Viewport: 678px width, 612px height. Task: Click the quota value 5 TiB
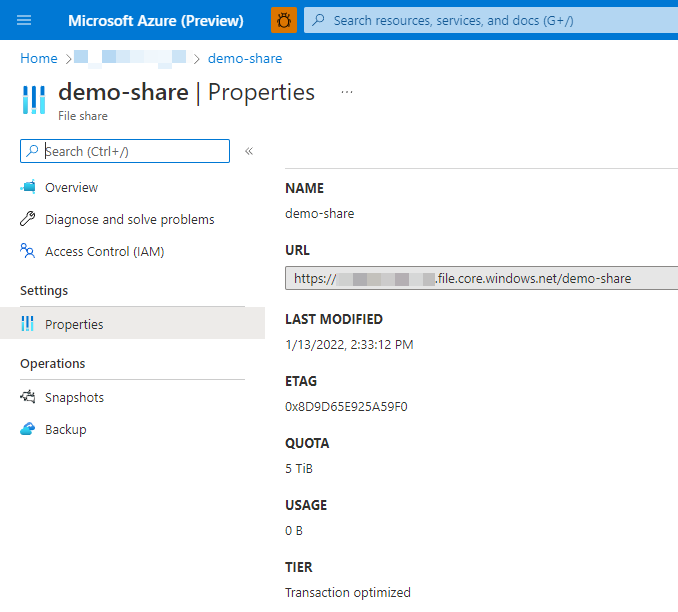[x=299, y=469]
